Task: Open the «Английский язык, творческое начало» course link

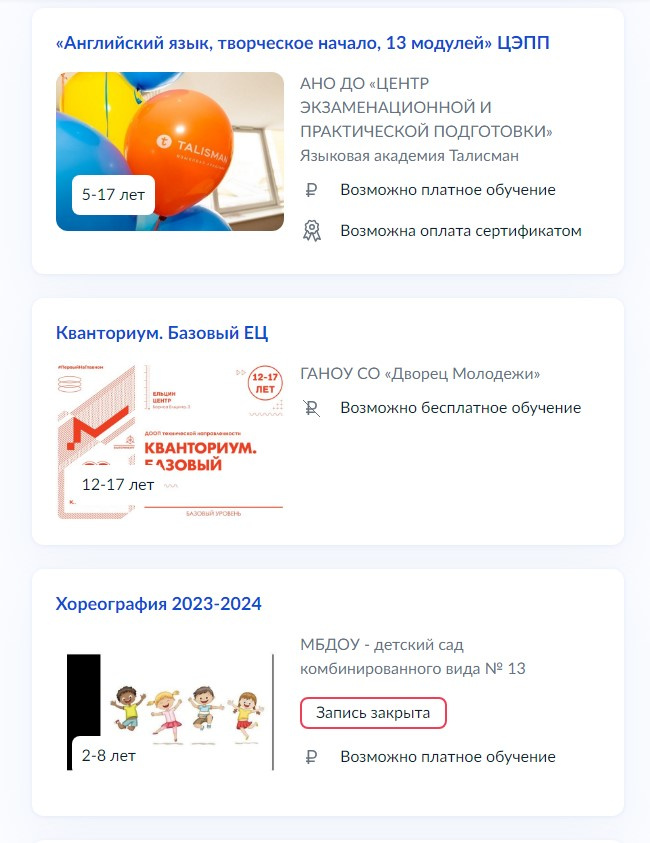Action: click(303, 43)
